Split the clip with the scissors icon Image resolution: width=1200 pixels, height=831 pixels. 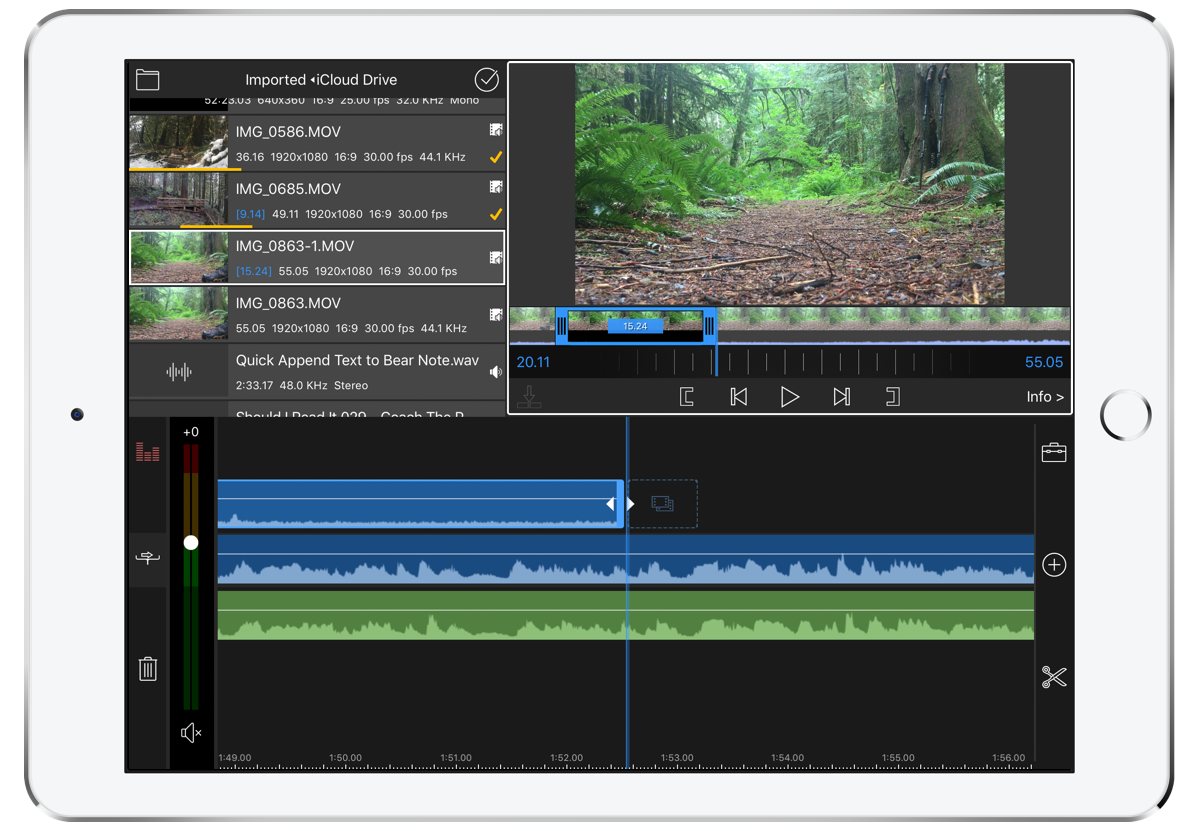coord(1054,677)
